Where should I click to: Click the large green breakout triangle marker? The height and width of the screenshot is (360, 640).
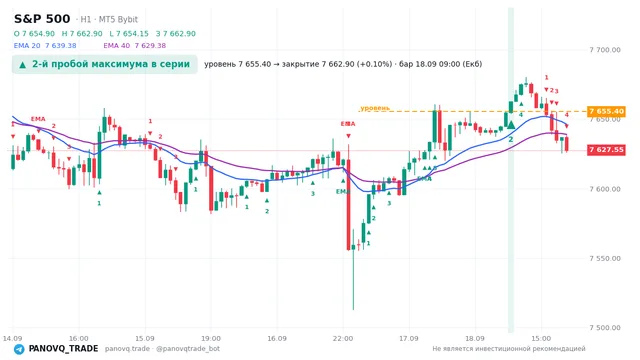(x=511, y=124)
